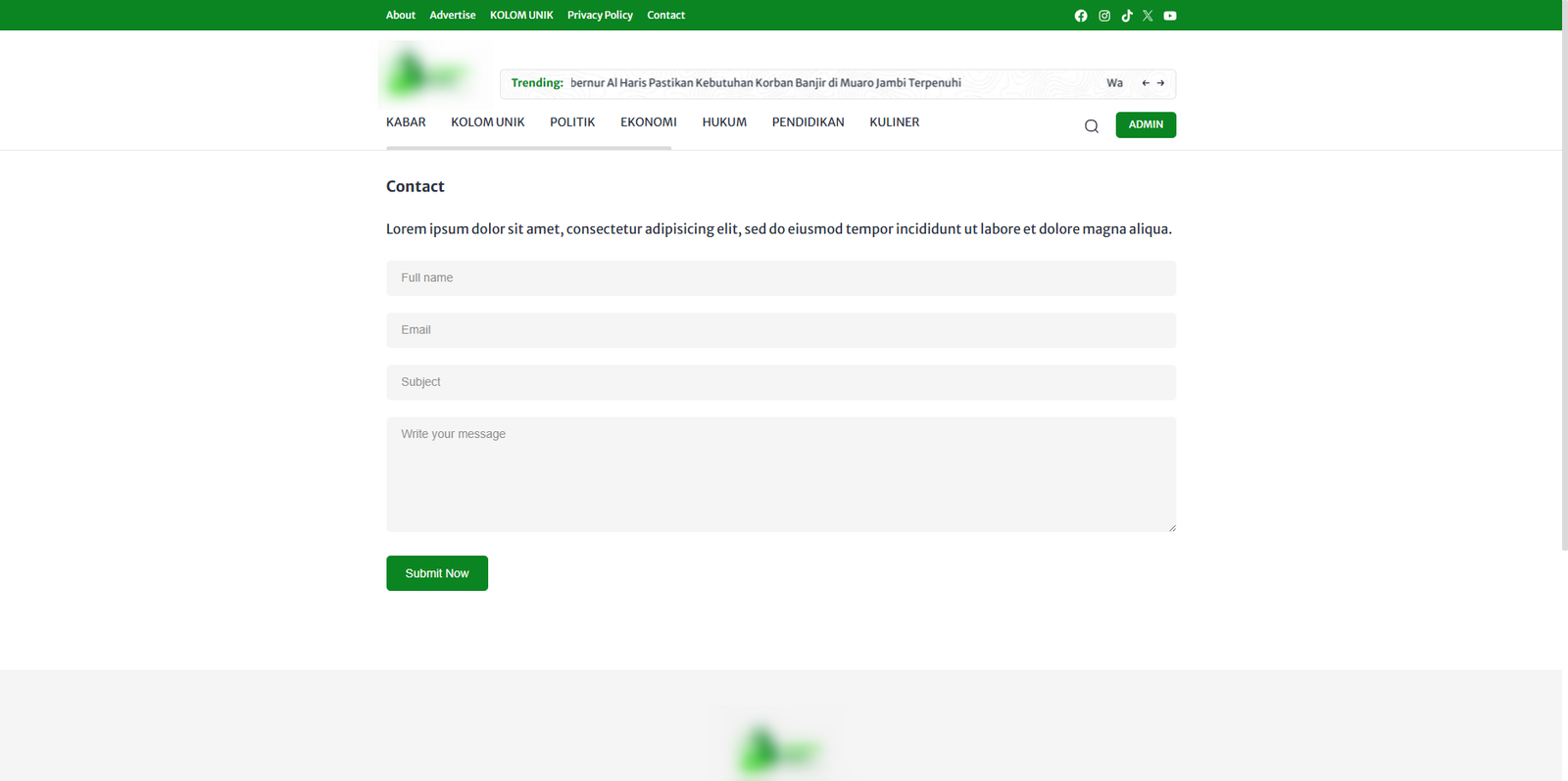Click the site logo in header
The width and height of the screenshot is (1568, 781).
point(428,74)
